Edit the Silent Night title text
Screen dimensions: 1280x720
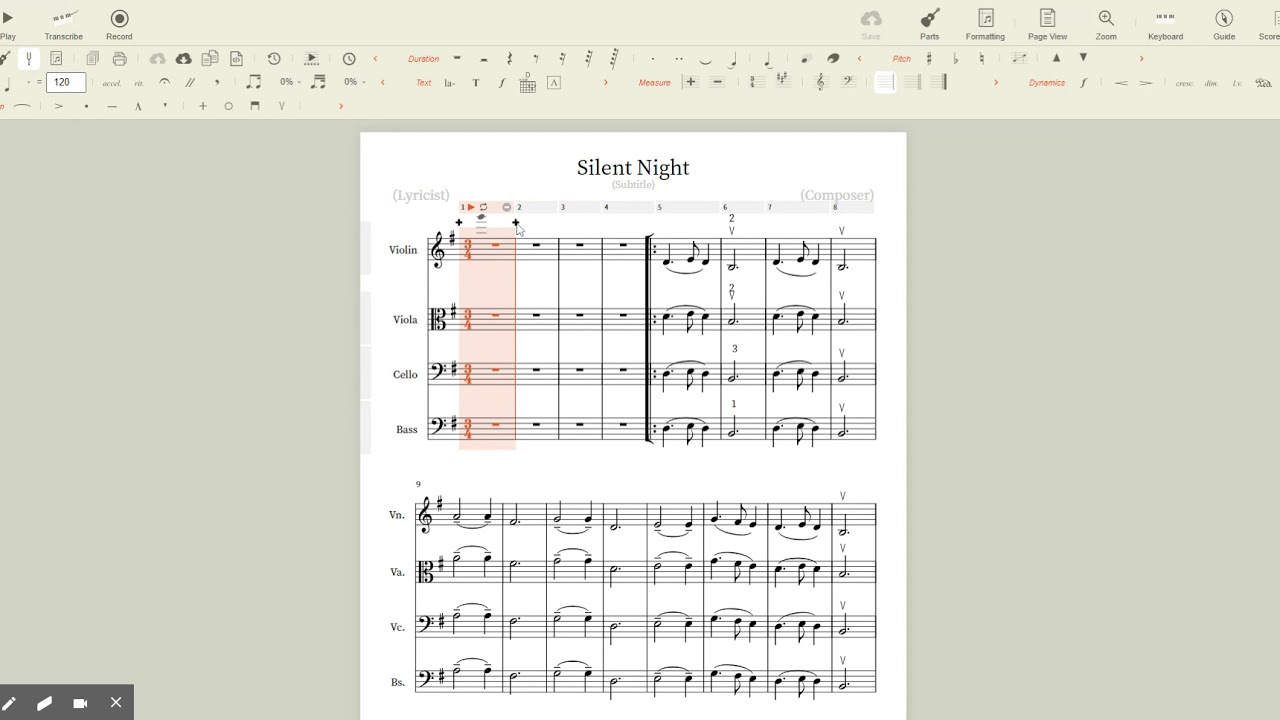tap(633, 167)
